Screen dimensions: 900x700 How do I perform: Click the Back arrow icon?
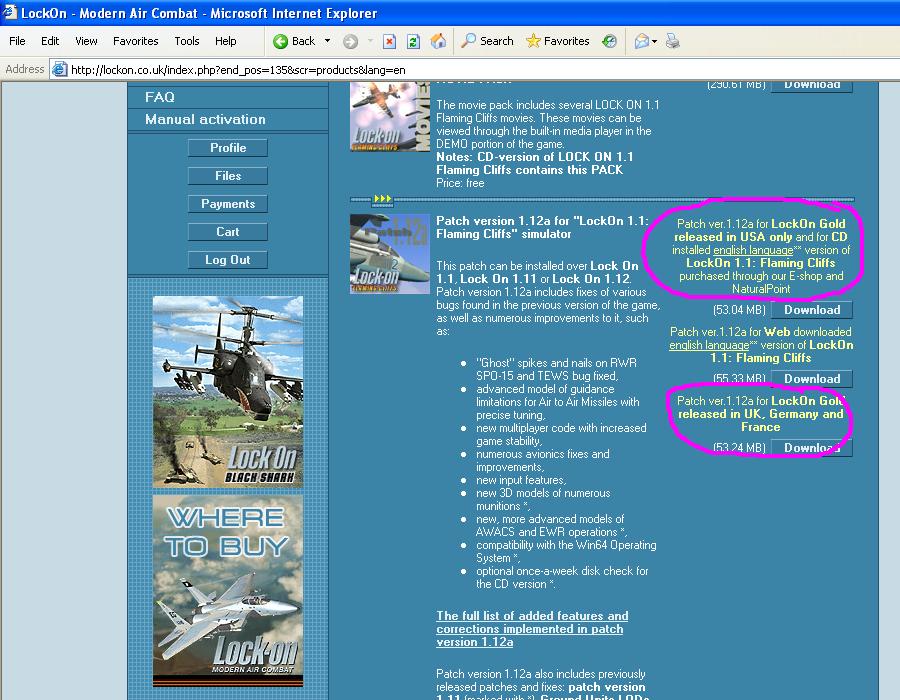281,41
